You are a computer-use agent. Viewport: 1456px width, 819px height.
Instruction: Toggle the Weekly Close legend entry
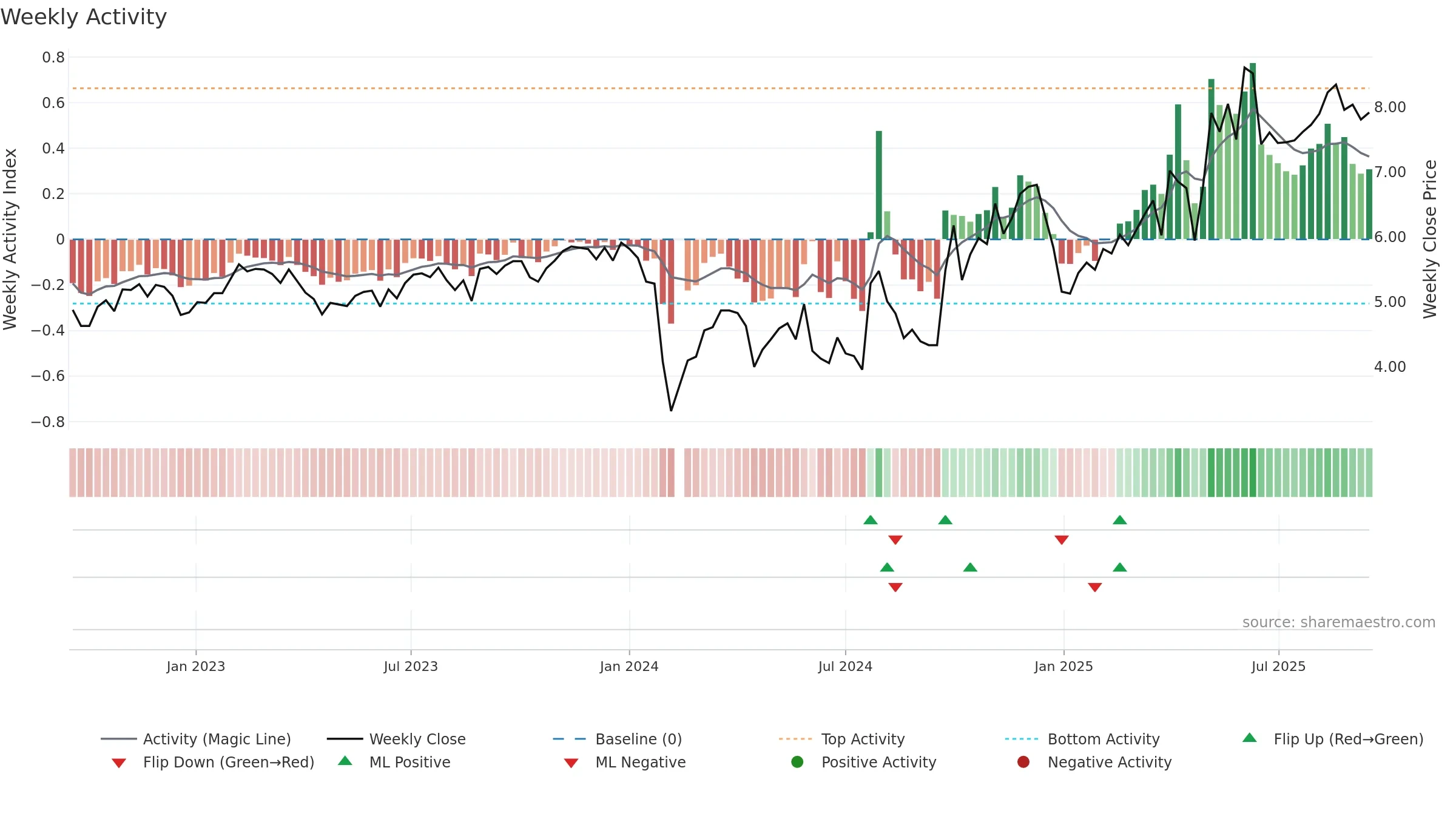click(396, 739)
